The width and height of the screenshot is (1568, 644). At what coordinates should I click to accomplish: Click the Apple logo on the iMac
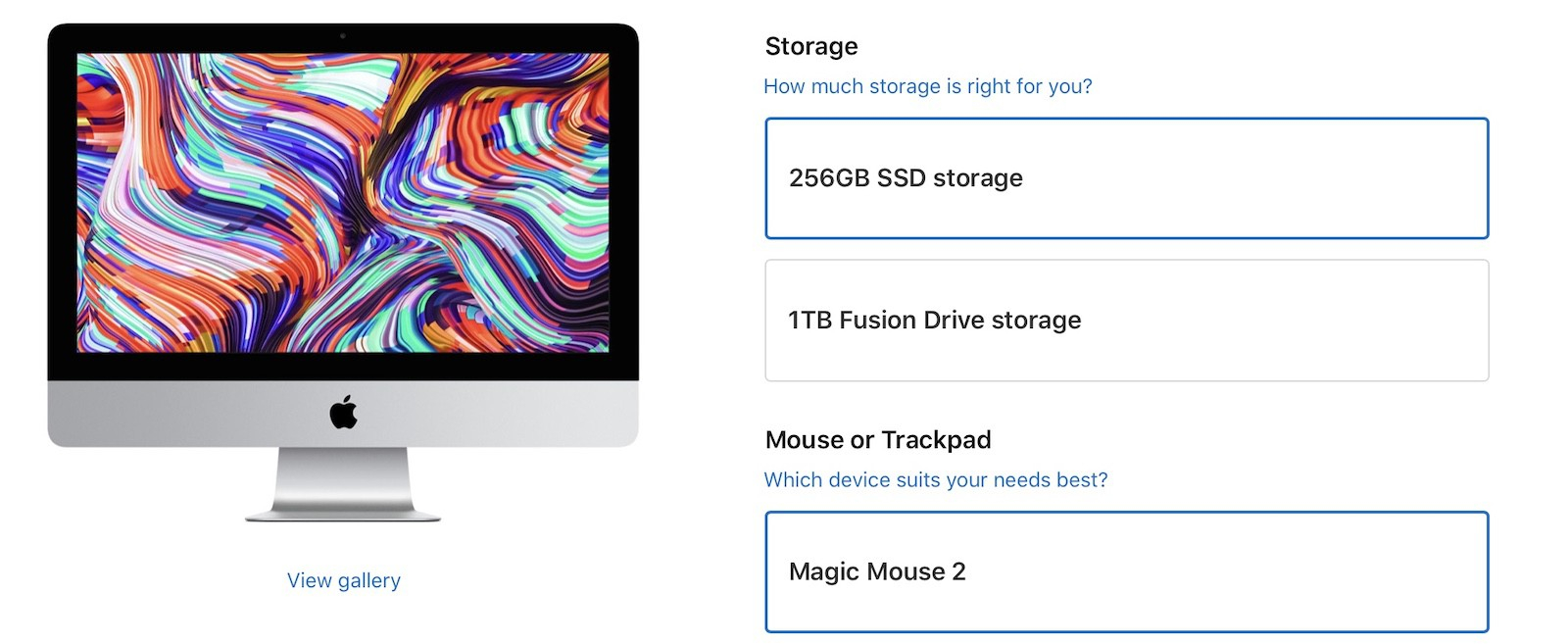[343, 413]
